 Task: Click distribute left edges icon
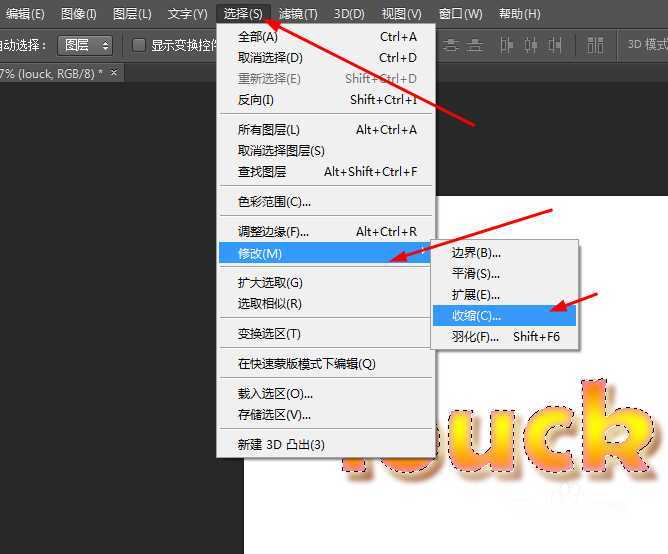click(507, 45)
